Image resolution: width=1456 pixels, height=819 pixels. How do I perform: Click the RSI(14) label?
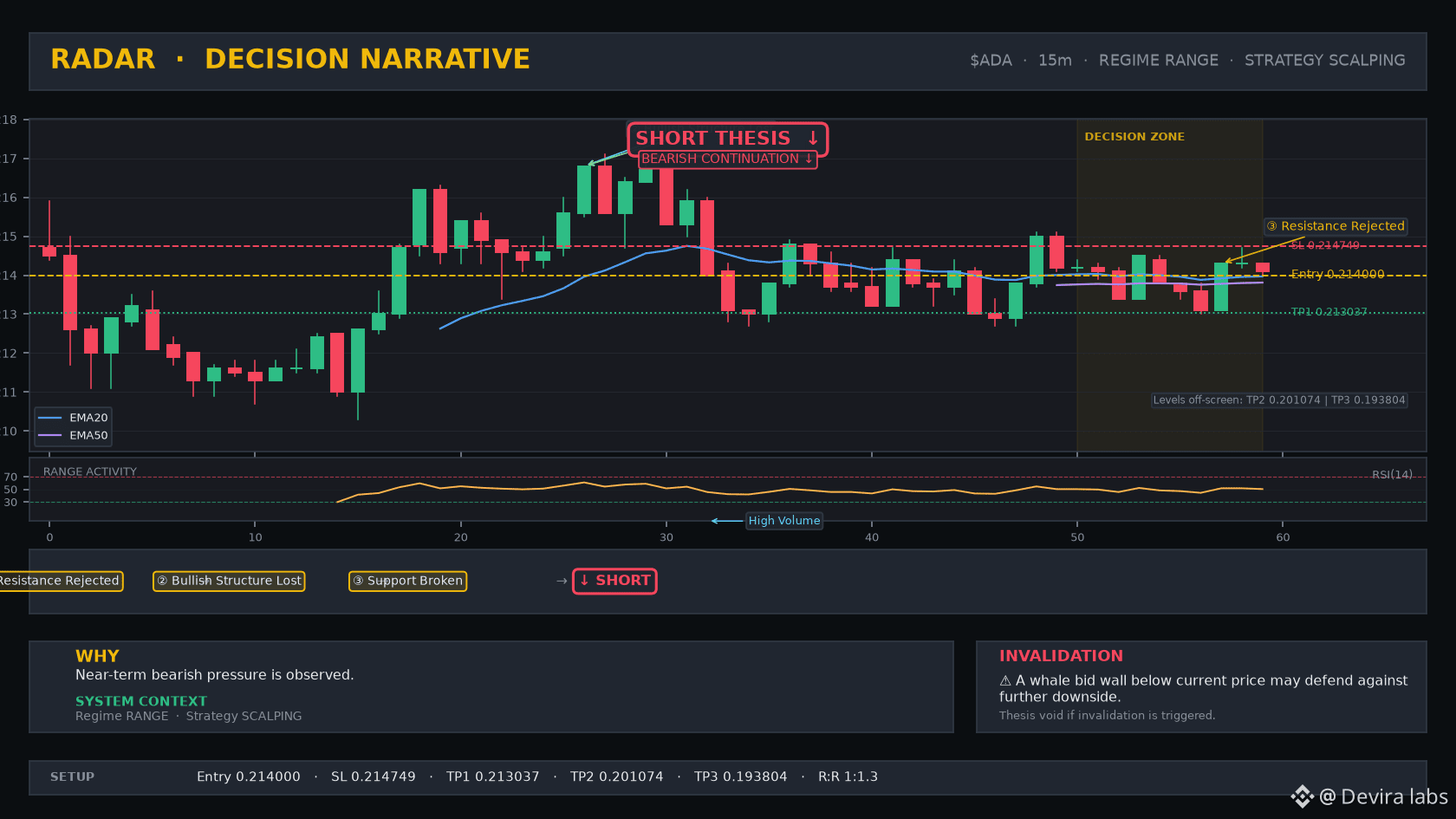tap(1392, 475)
